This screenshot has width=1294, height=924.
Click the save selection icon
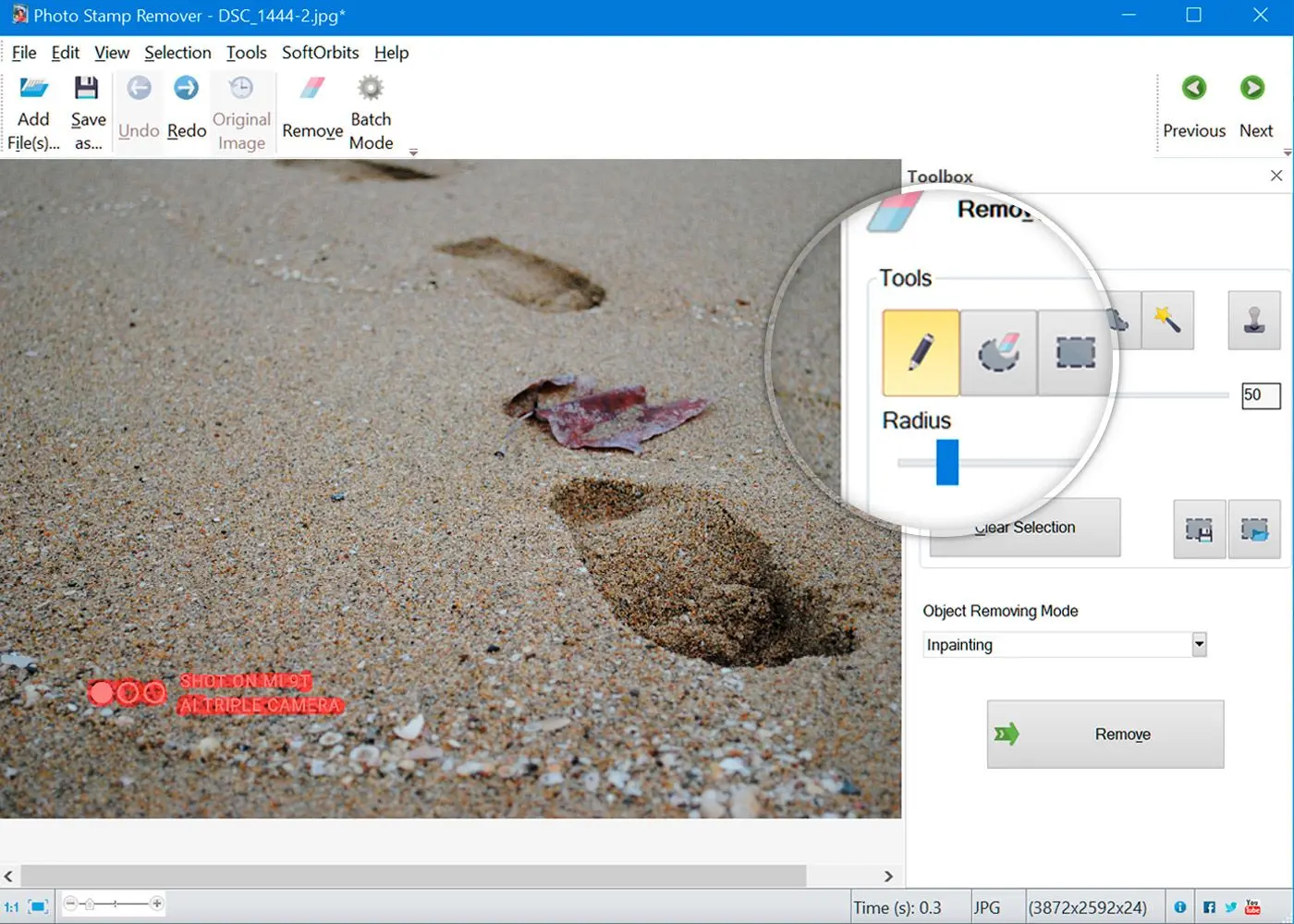click(1199, 529)
